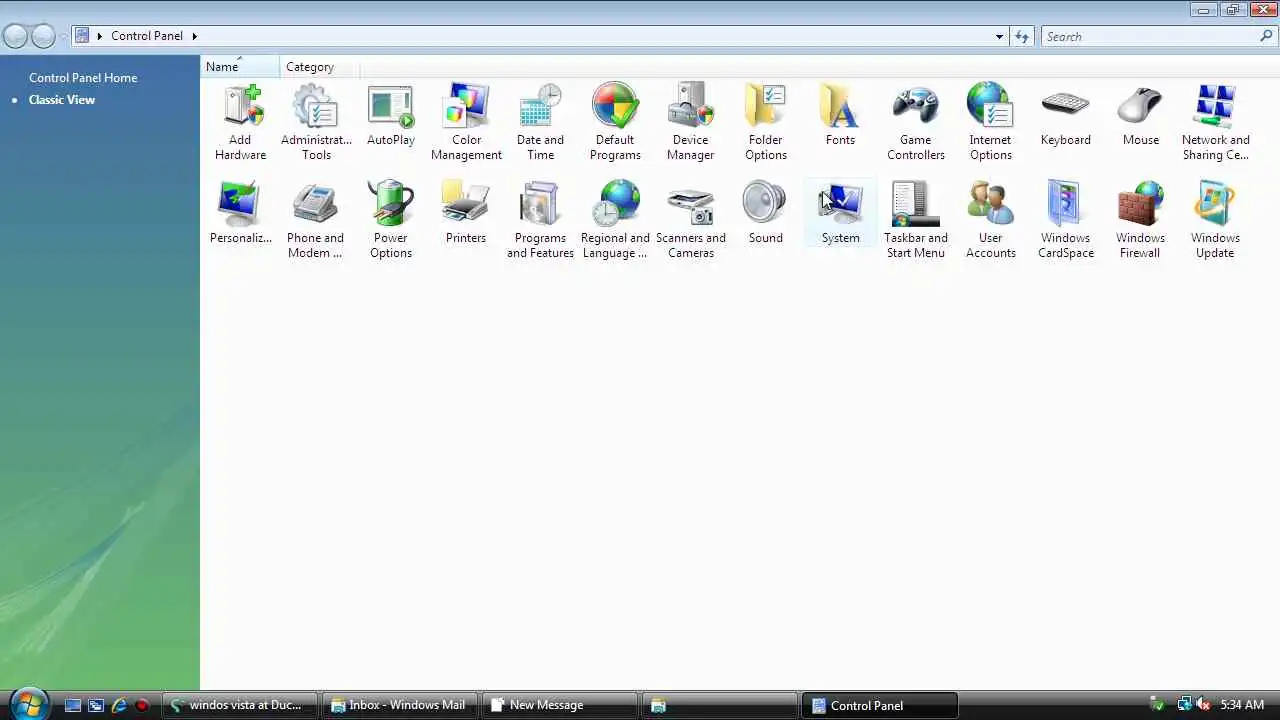The width and height of the screenshot is (1280, 720).
Task: Click the volume tray icon
Action: pos(1204,705)
